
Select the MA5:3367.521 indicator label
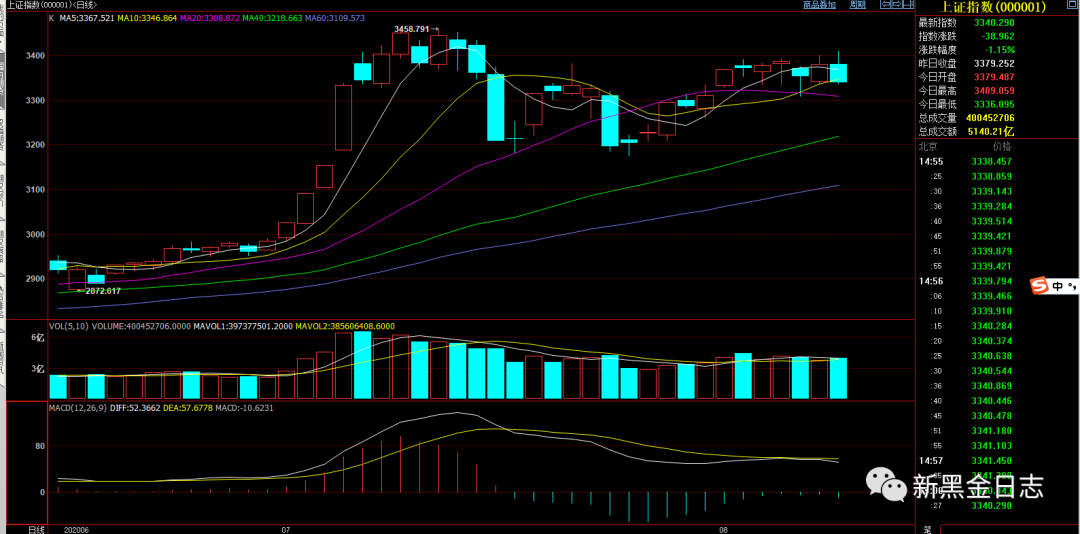[88, 19]
